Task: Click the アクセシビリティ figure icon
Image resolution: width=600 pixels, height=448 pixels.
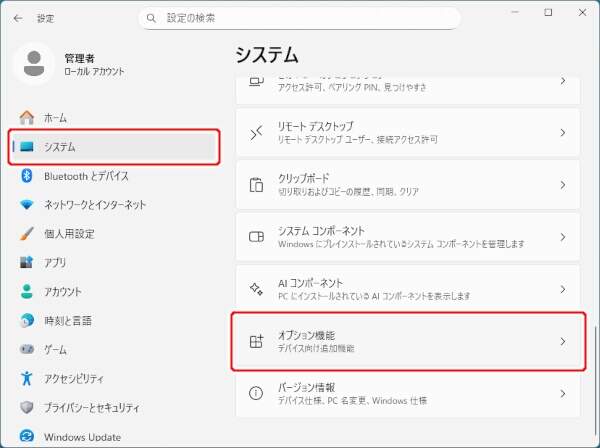Action: click(x=27, y=378)
